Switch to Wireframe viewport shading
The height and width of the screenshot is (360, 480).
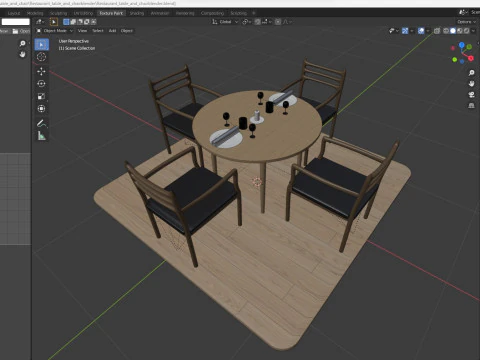pos(446,31)
